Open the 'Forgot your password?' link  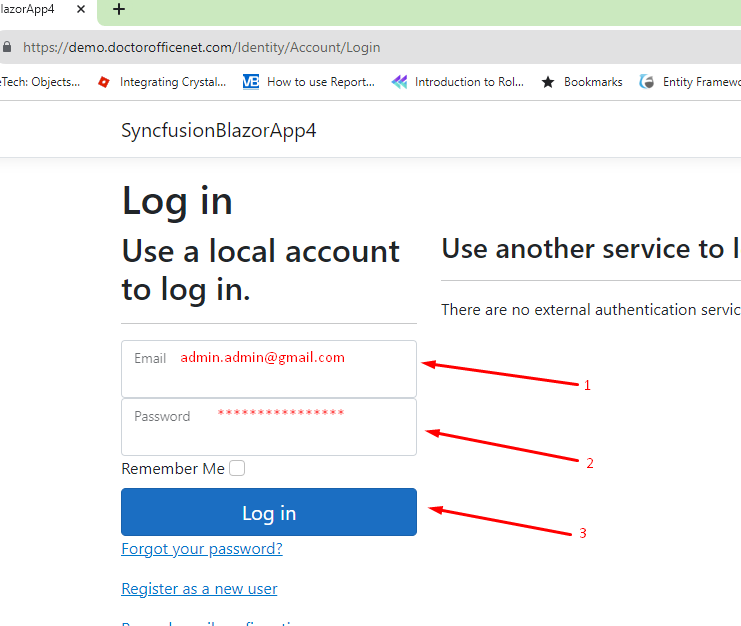pos(201,549)
